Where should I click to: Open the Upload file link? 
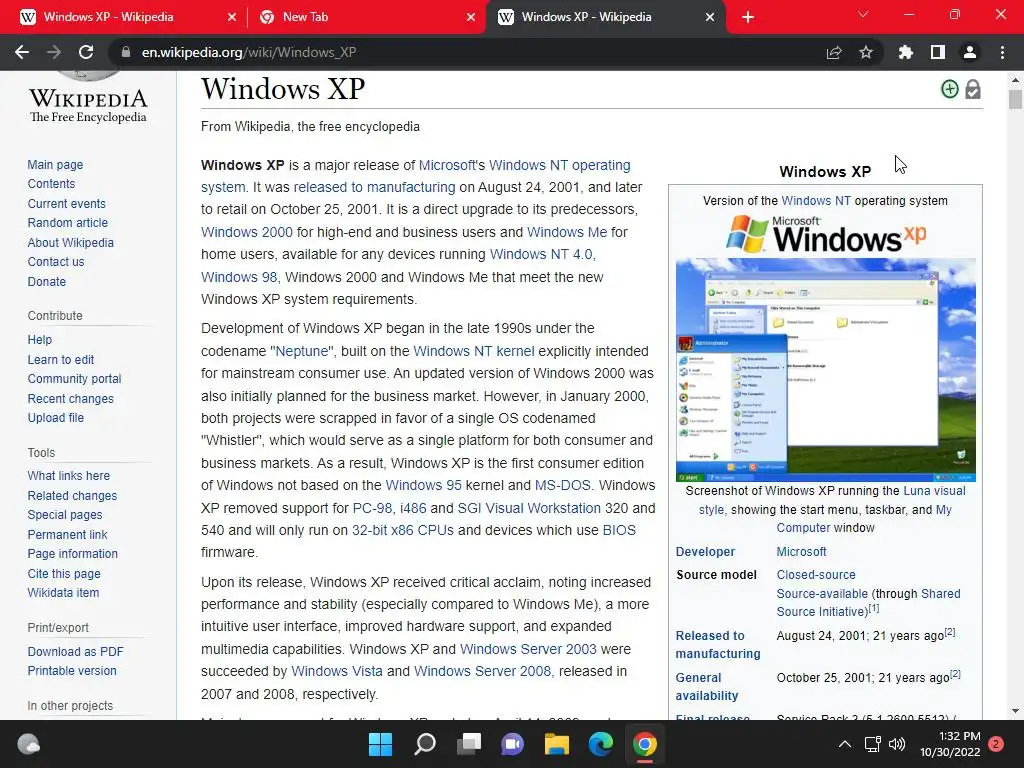(56, 417)
